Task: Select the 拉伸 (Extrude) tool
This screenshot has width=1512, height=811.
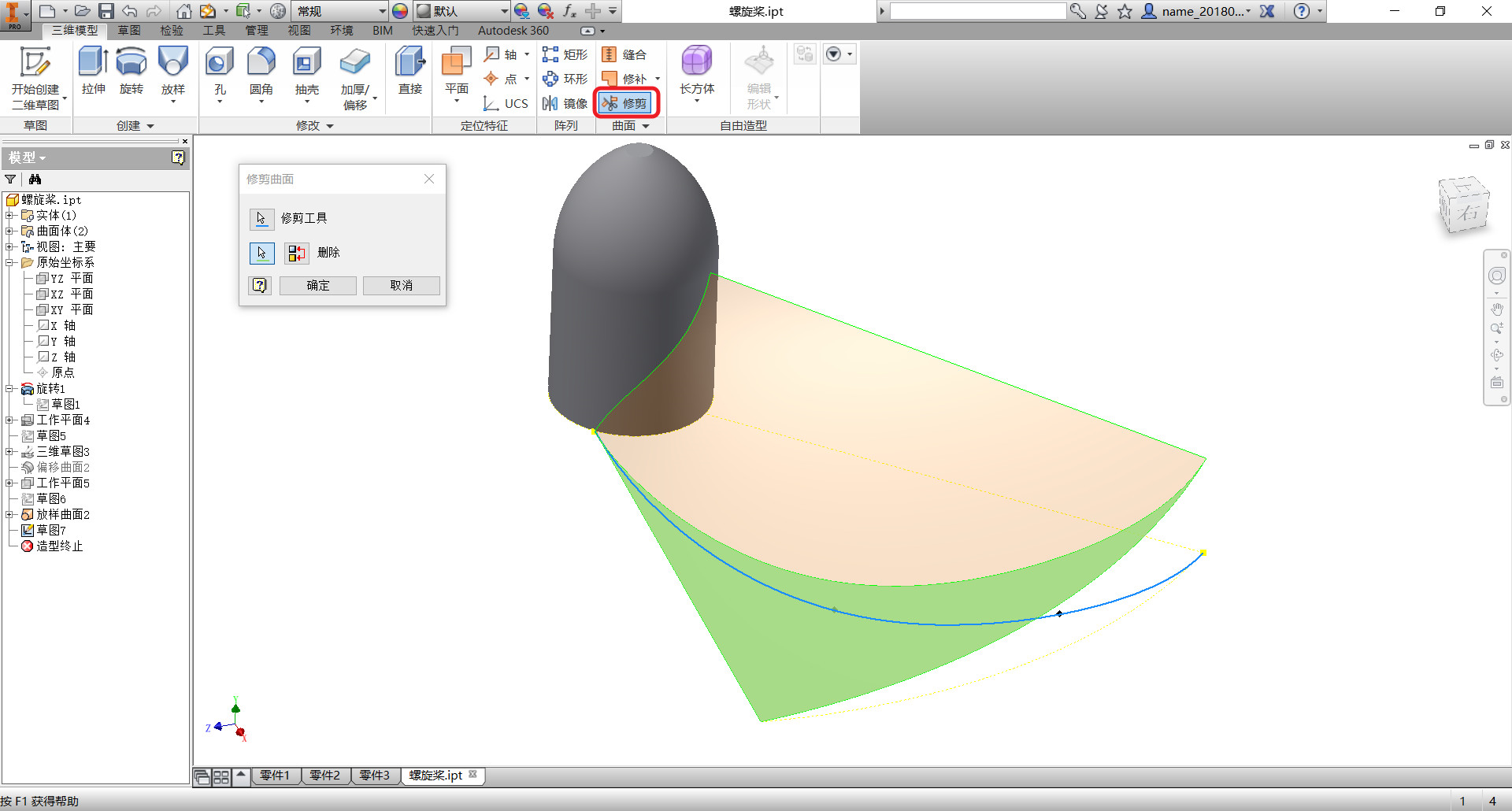Action: point(93,71)
